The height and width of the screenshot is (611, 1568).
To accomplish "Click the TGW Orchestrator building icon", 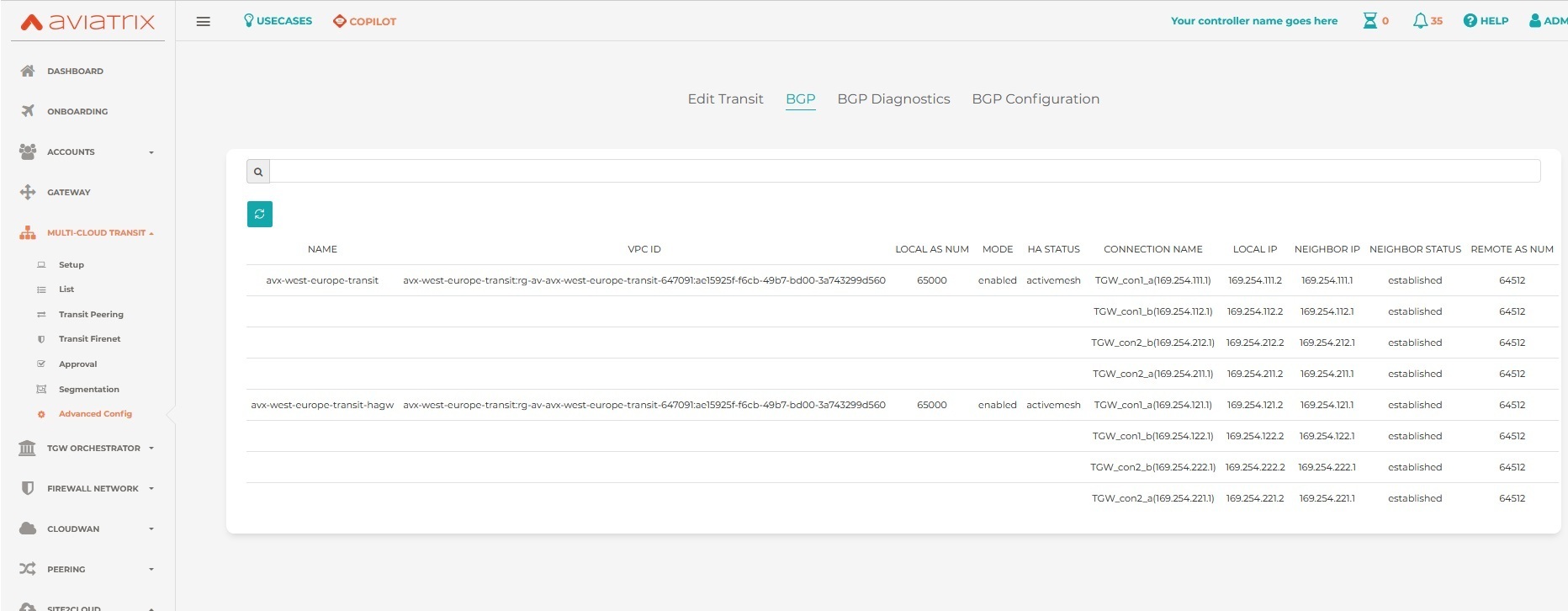I will tap(28, 448).
